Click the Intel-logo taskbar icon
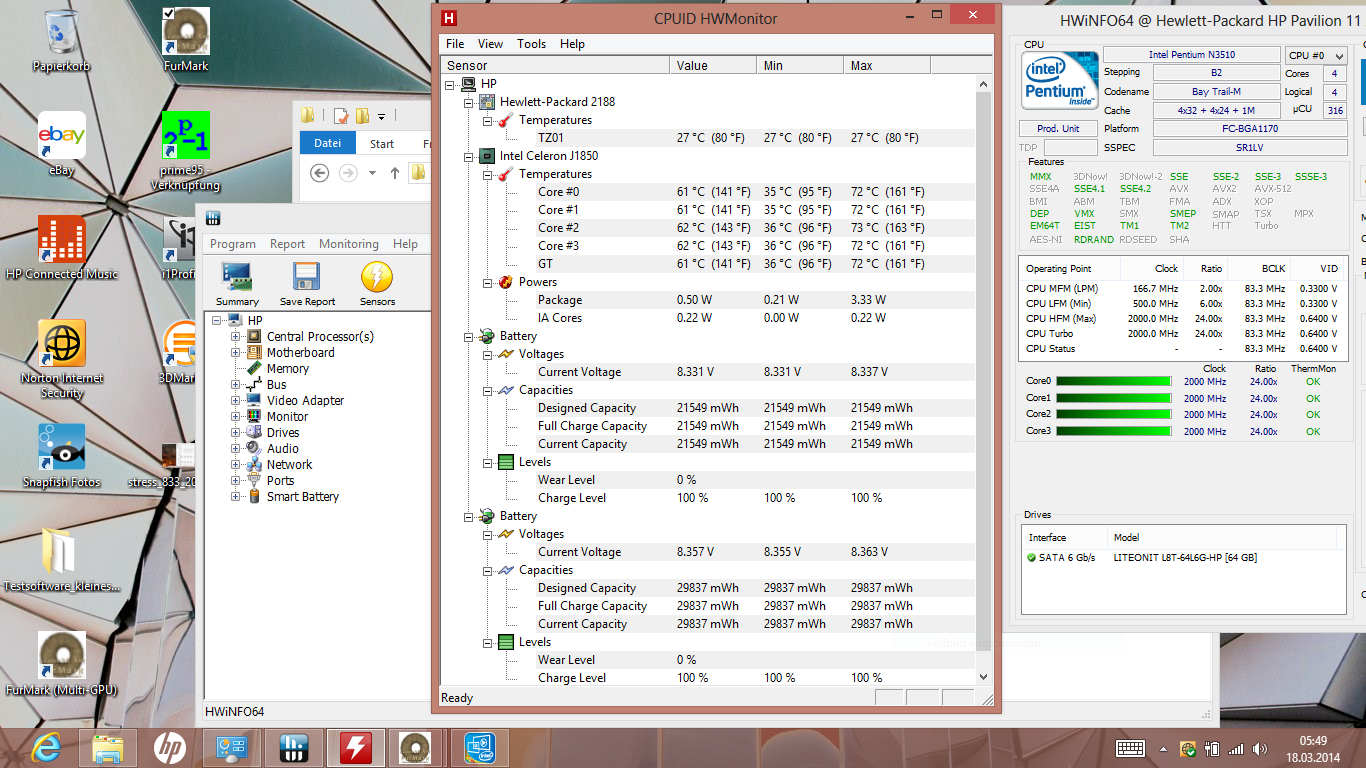Image resolution: width=1366 pixels, height=768 pixels. tap(479, 747)
